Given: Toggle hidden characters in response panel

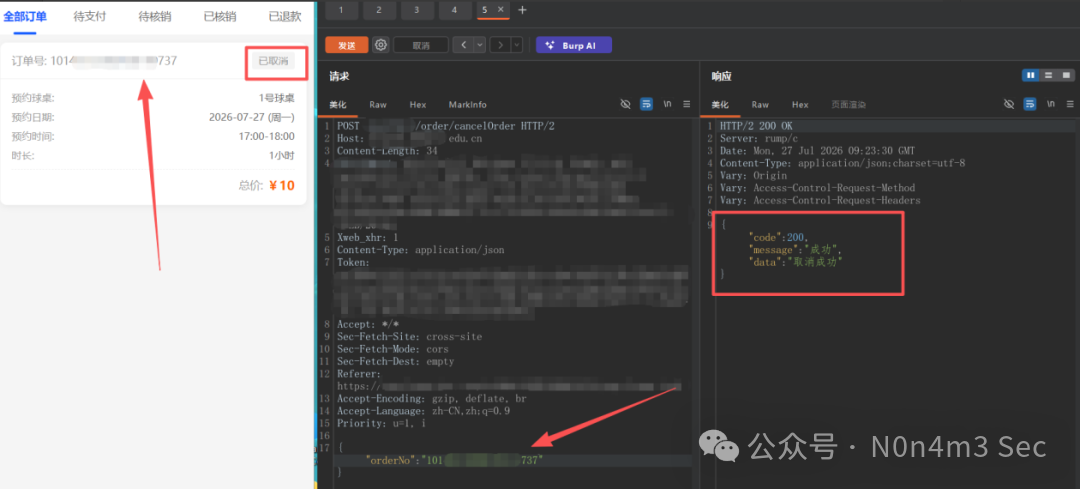Looking at the screenshot, I should pyautogui.click(x=1009, y=104).
